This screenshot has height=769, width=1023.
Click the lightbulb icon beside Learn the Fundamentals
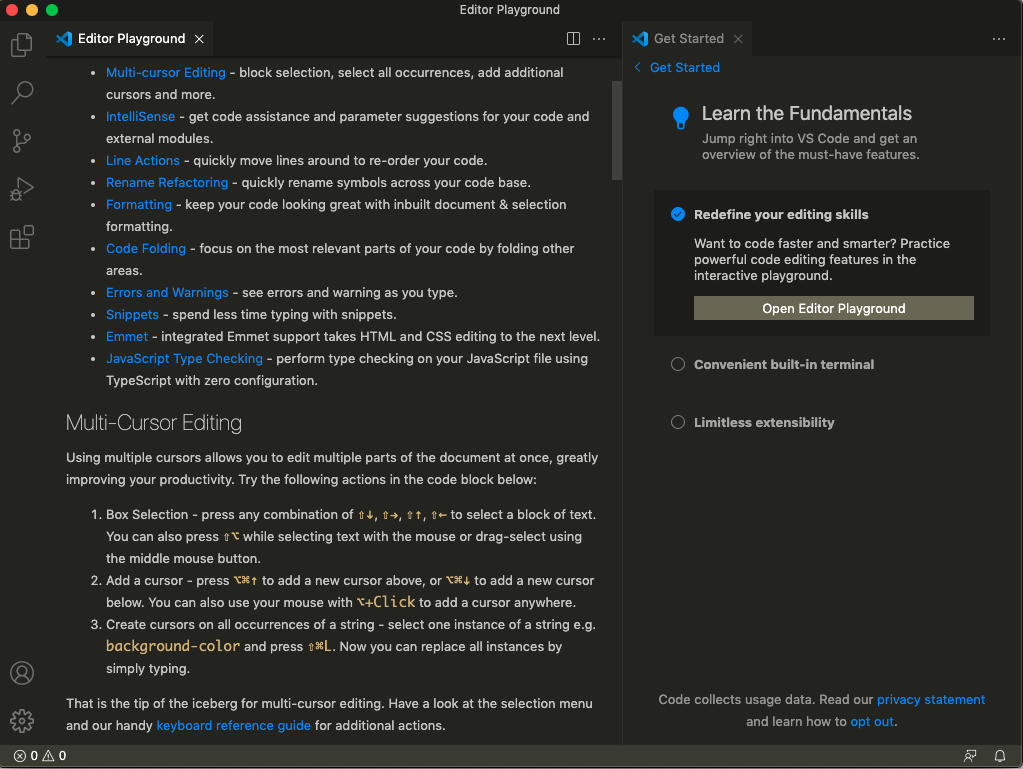click(x=680, y=117)
